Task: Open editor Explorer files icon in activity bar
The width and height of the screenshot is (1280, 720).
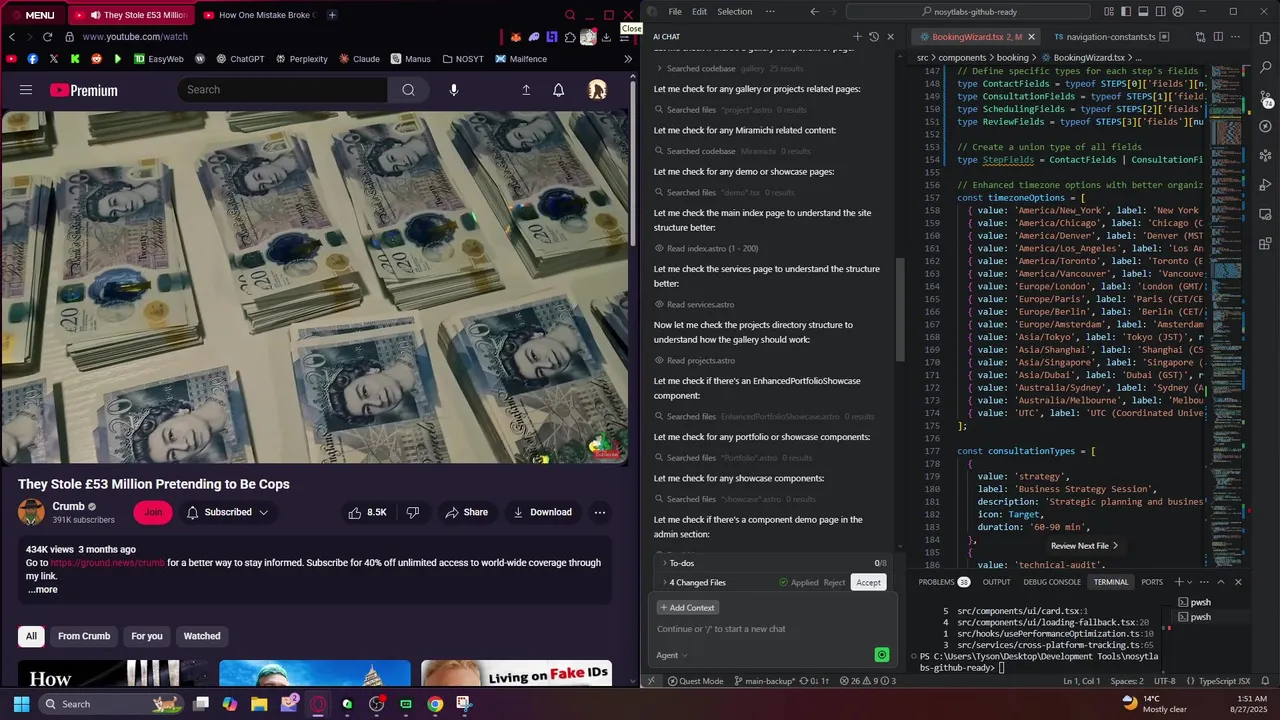Action: click(1266, 38)
